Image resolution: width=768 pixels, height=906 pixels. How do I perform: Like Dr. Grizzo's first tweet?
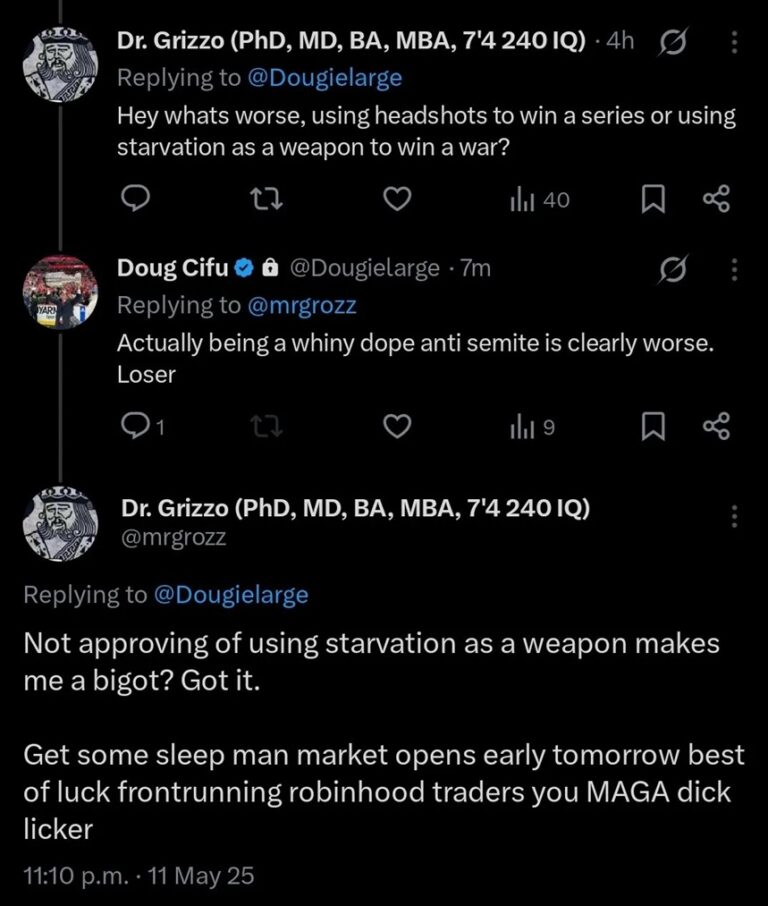pyautogui.click(x=398, y=200)
